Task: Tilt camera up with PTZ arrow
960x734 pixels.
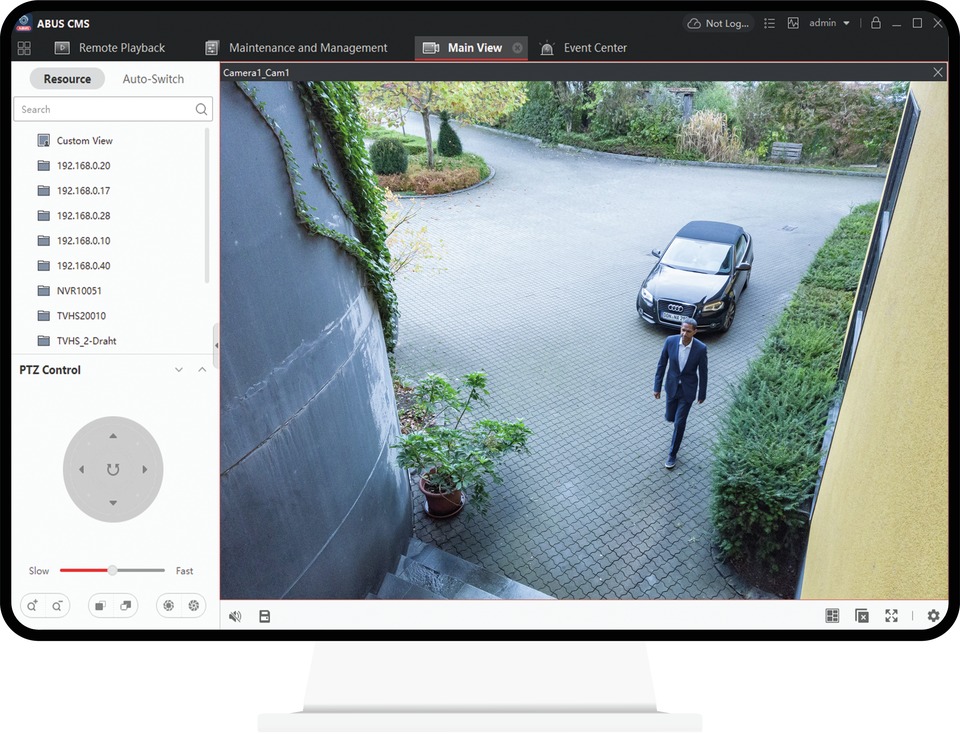Action: [113, 436]
